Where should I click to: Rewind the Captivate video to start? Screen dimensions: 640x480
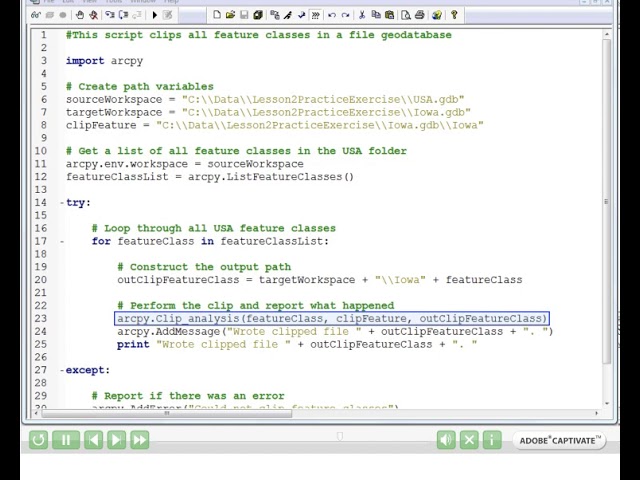point(38,440)
